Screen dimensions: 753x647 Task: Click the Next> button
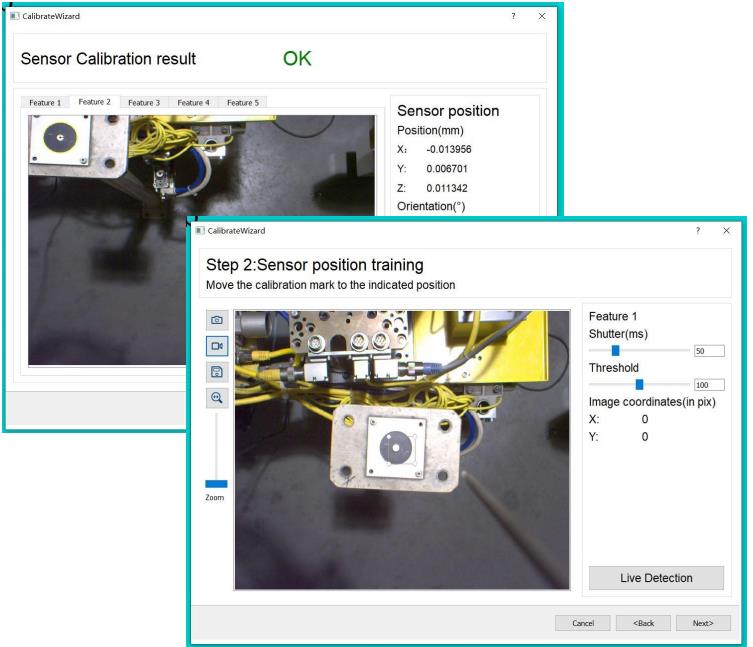pos(703,623)
